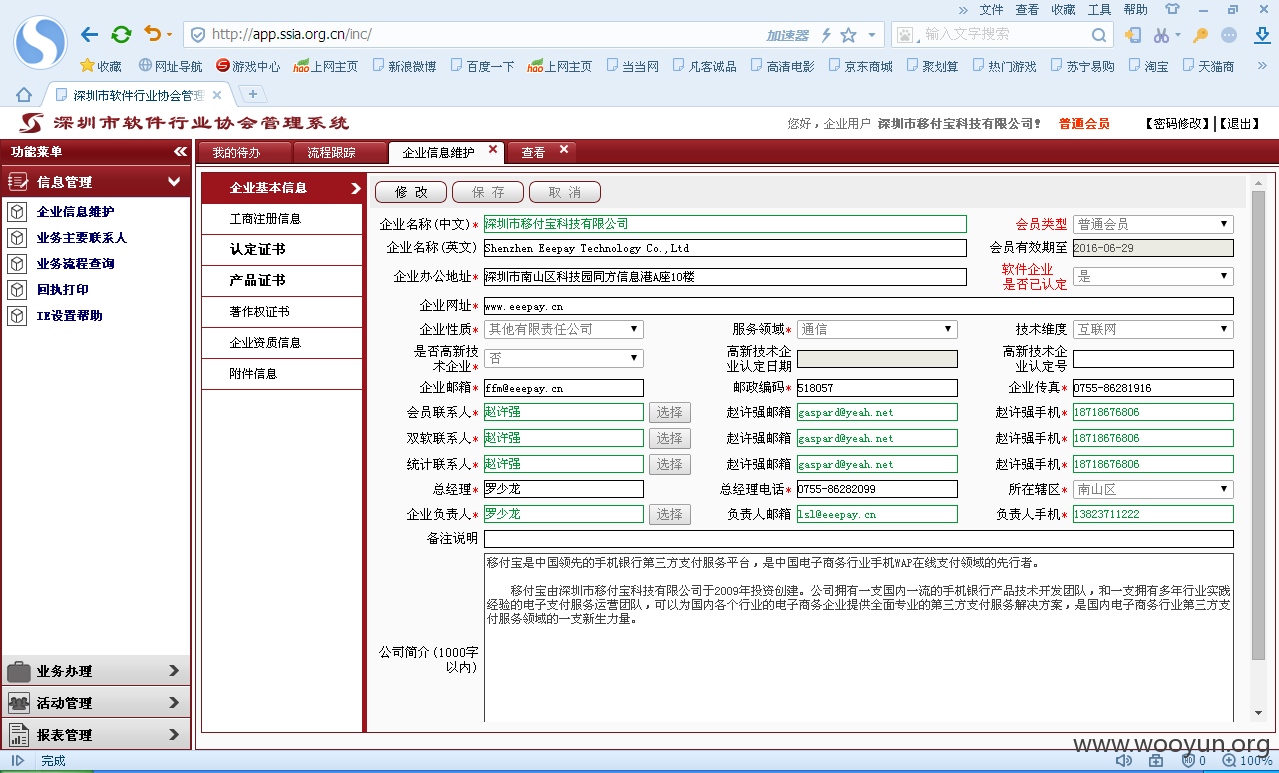Click the 取消 button

click(565, 192)
